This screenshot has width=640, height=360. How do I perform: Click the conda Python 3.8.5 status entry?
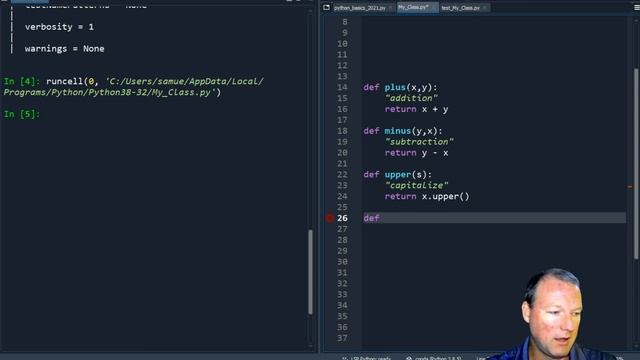click(x=434, y=358)
